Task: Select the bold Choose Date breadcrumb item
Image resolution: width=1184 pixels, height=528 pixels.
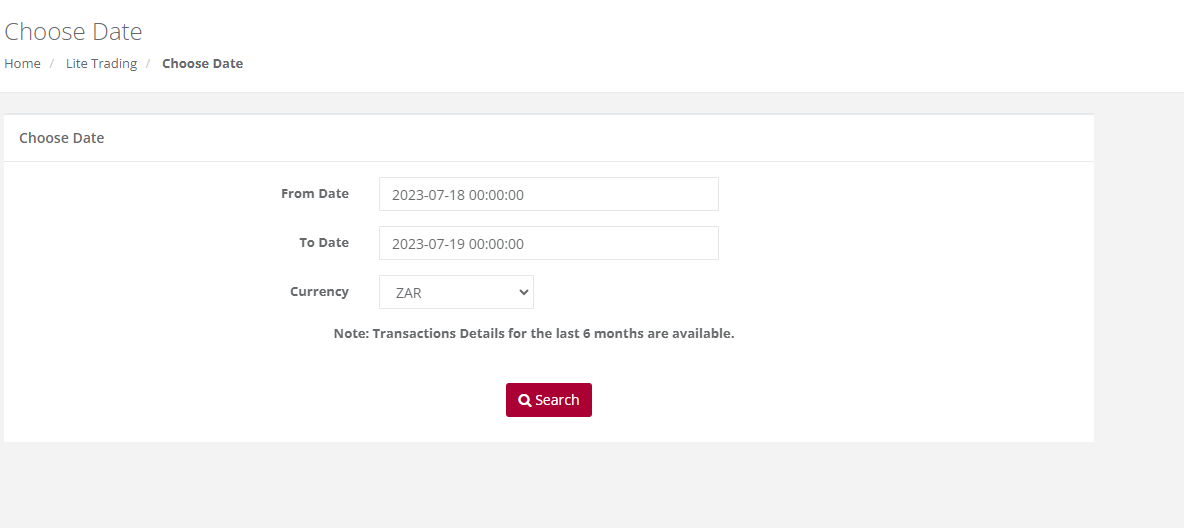Action: 202,63
